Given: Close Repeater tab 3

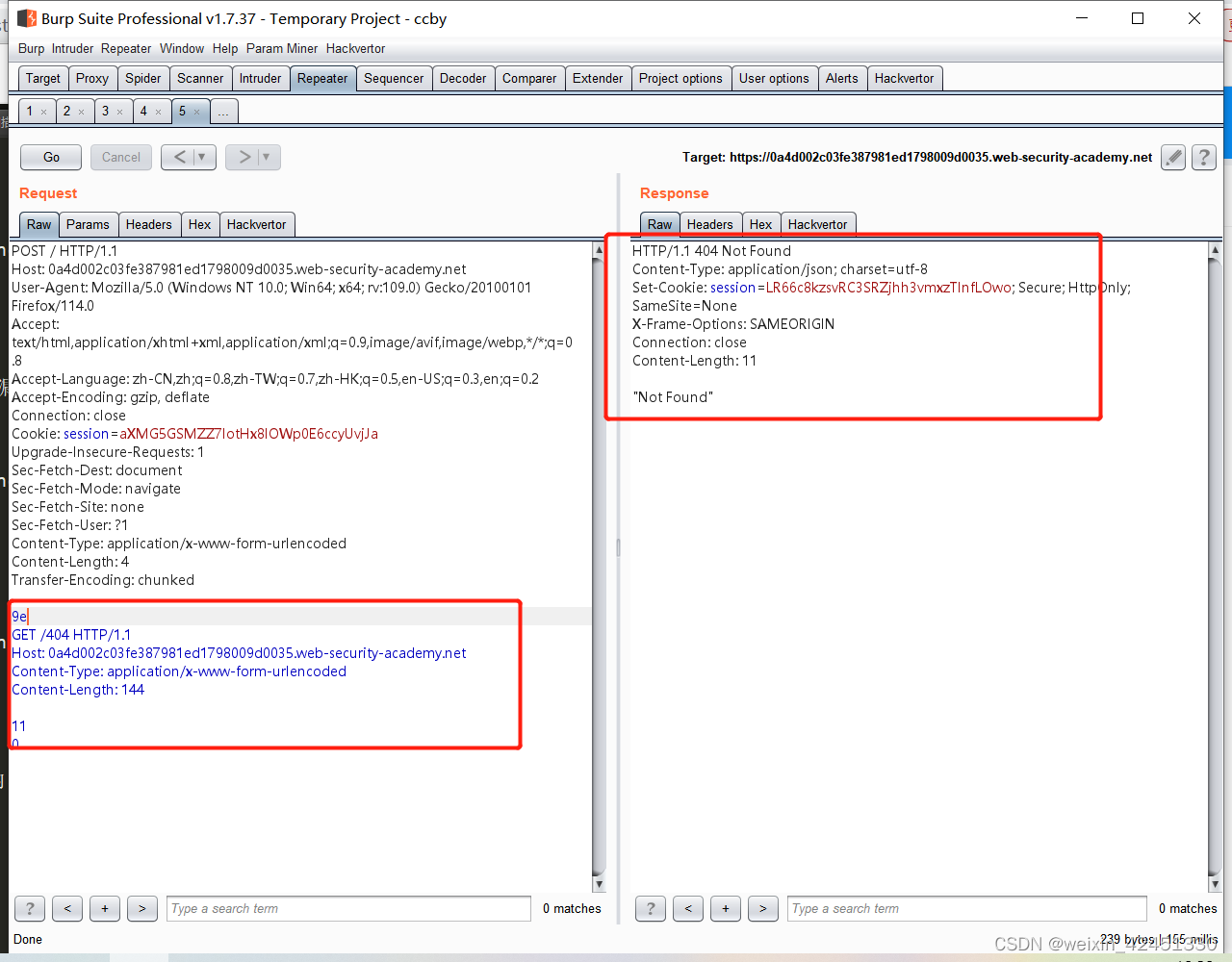Looking at the screenshot, I should 119,112.
